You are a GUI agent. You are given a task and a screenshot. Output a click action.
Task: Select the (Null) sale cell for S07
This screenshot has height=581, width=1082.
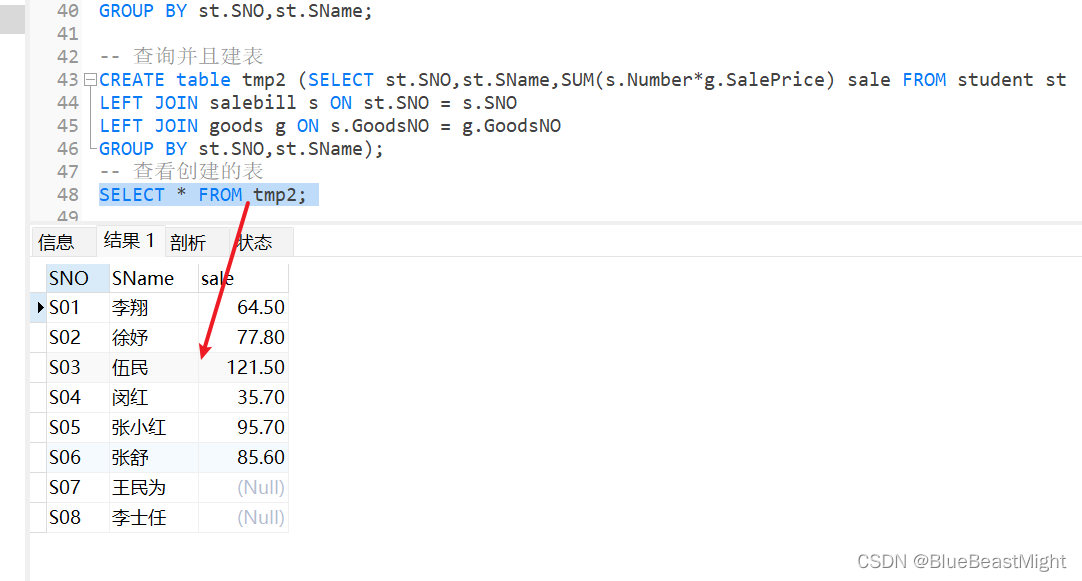tap(243, 488)
